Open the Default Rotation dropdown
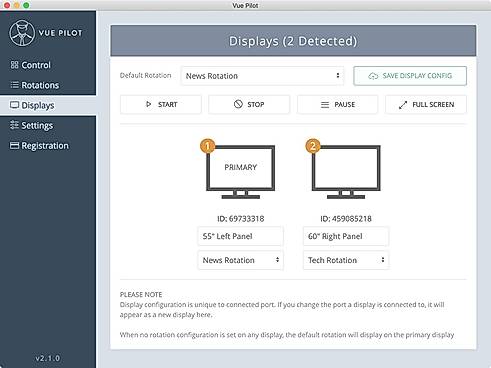The height and width of the screenshot is (368, 491). coord(262,76)
